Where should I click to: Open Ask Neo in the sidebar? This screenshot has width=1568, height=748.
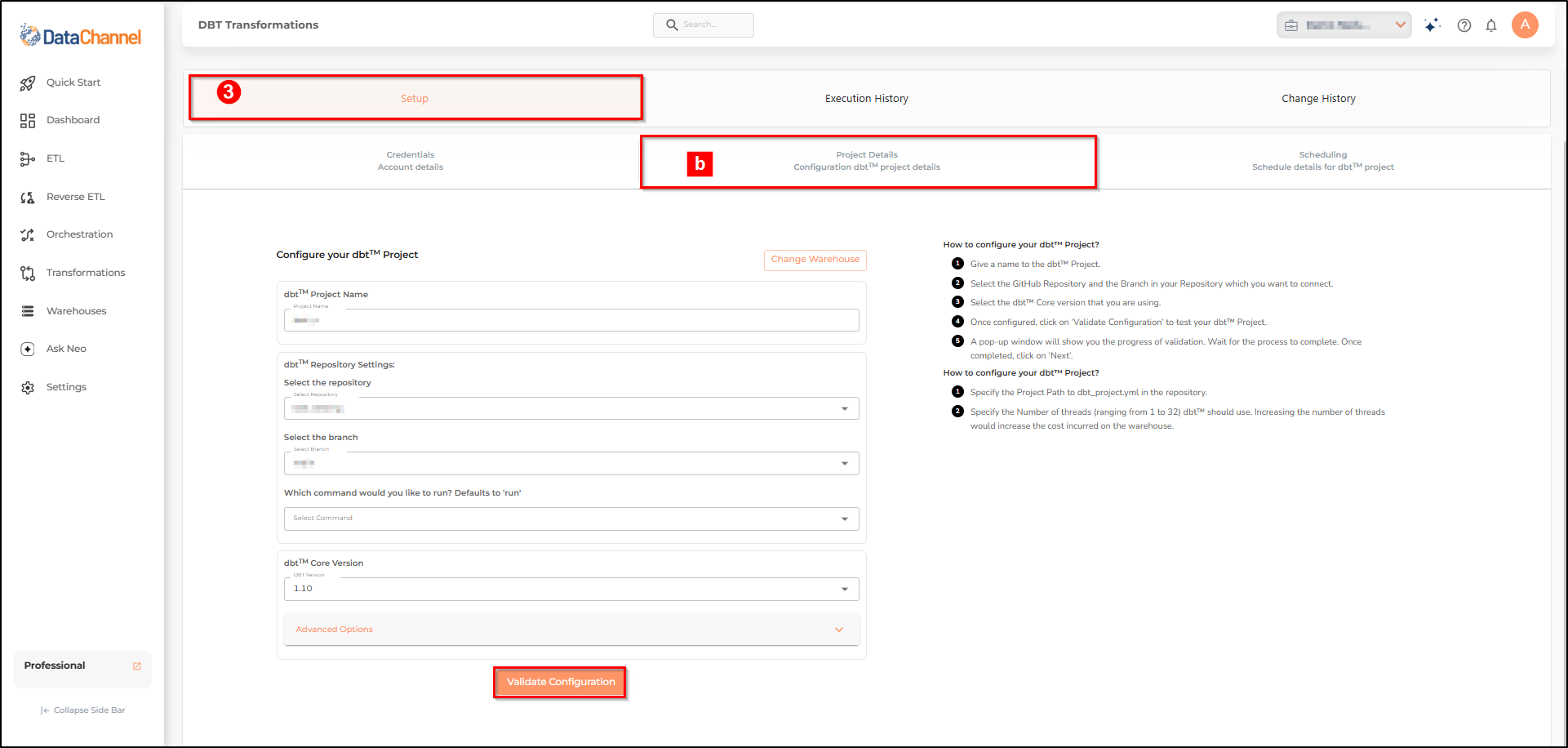[66, 349]
